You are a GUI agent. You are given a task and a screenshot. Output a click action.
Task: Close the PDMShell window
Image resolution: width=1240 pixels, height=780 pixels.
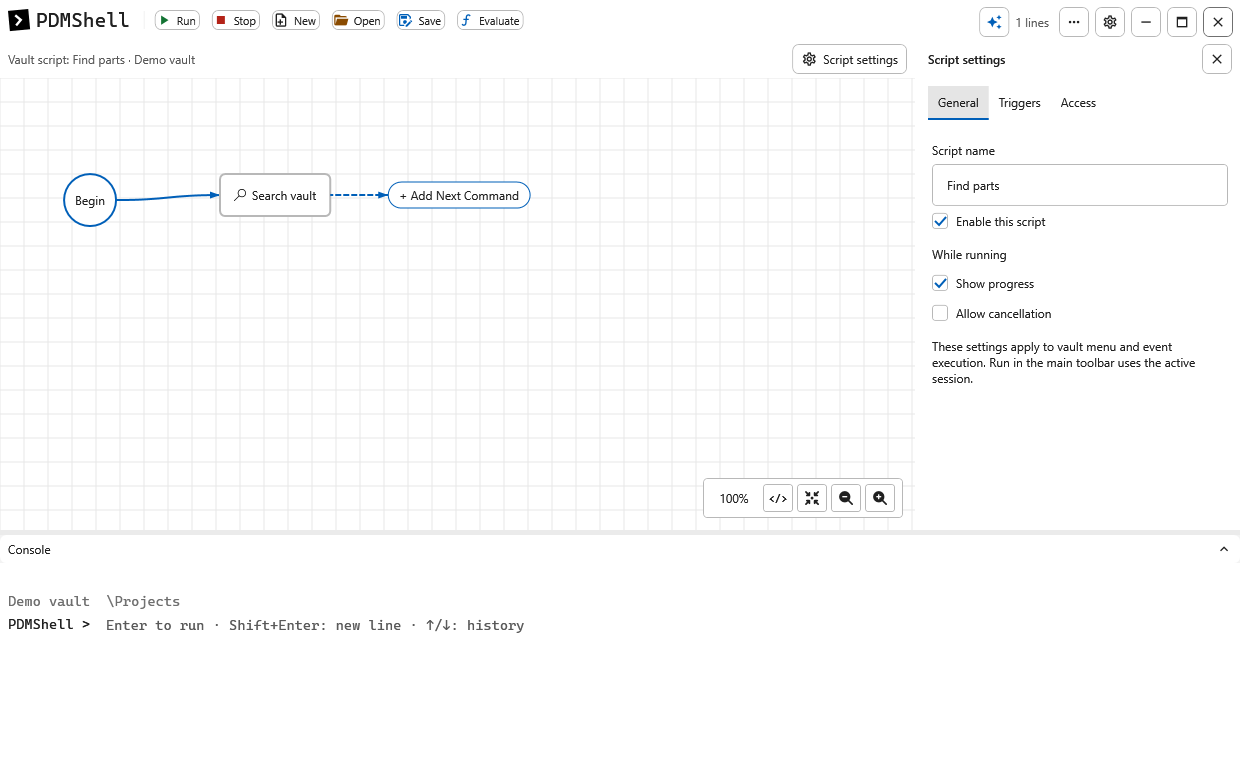1218,22
